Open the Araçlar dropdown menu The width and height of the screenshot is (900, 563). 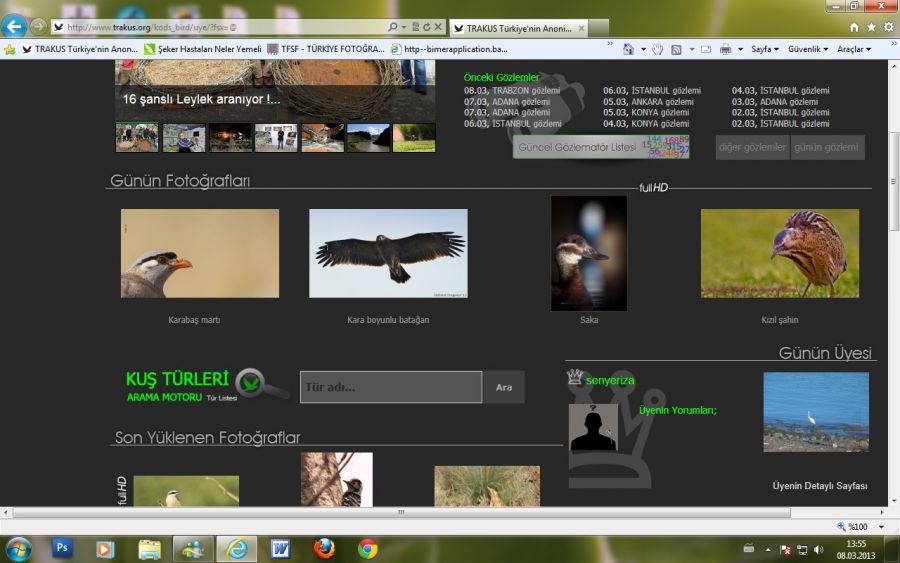point(853,49)
